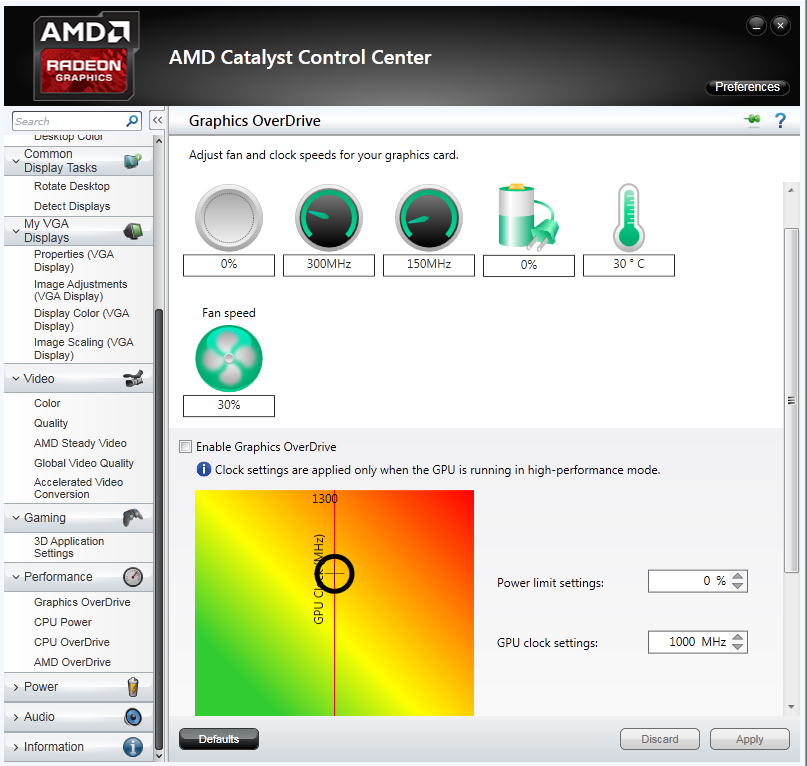This screenshot has width=807, height=766.
Task: Expand the Audio section
Action: pos(16,717)
